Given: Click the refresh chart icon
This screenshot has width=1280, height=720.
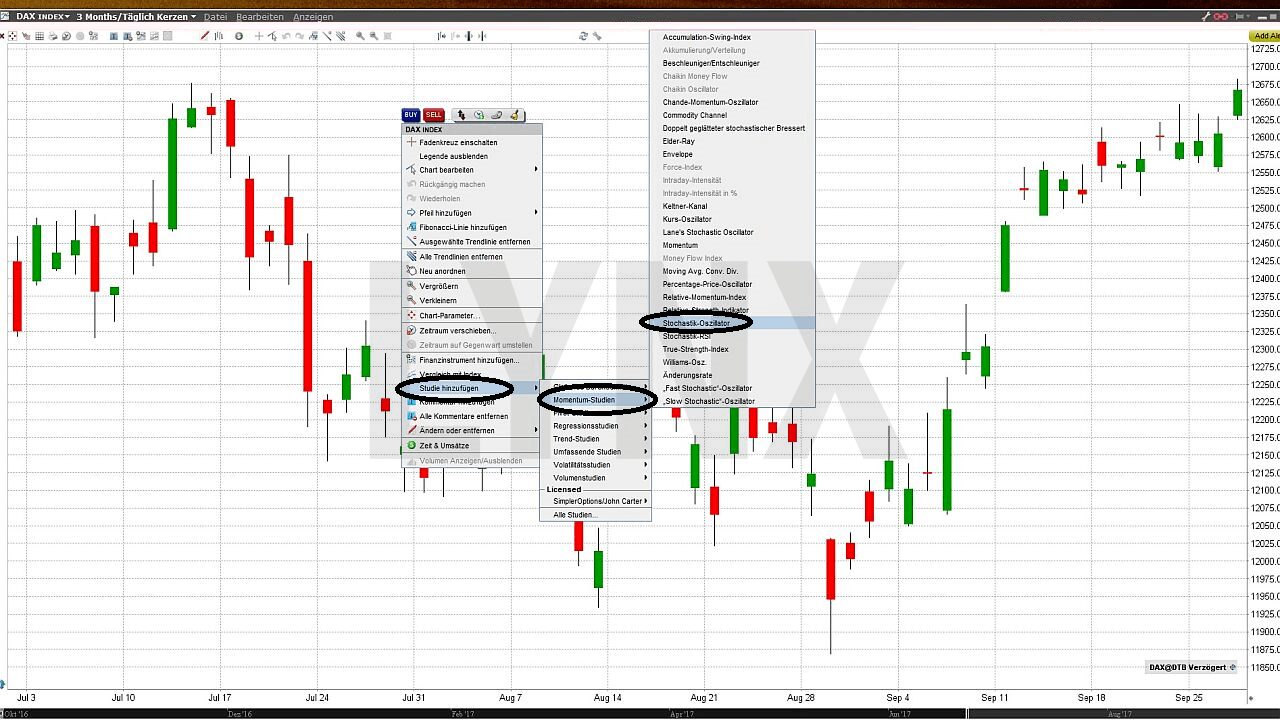Looking at the screenshot, I should [583, 36].
